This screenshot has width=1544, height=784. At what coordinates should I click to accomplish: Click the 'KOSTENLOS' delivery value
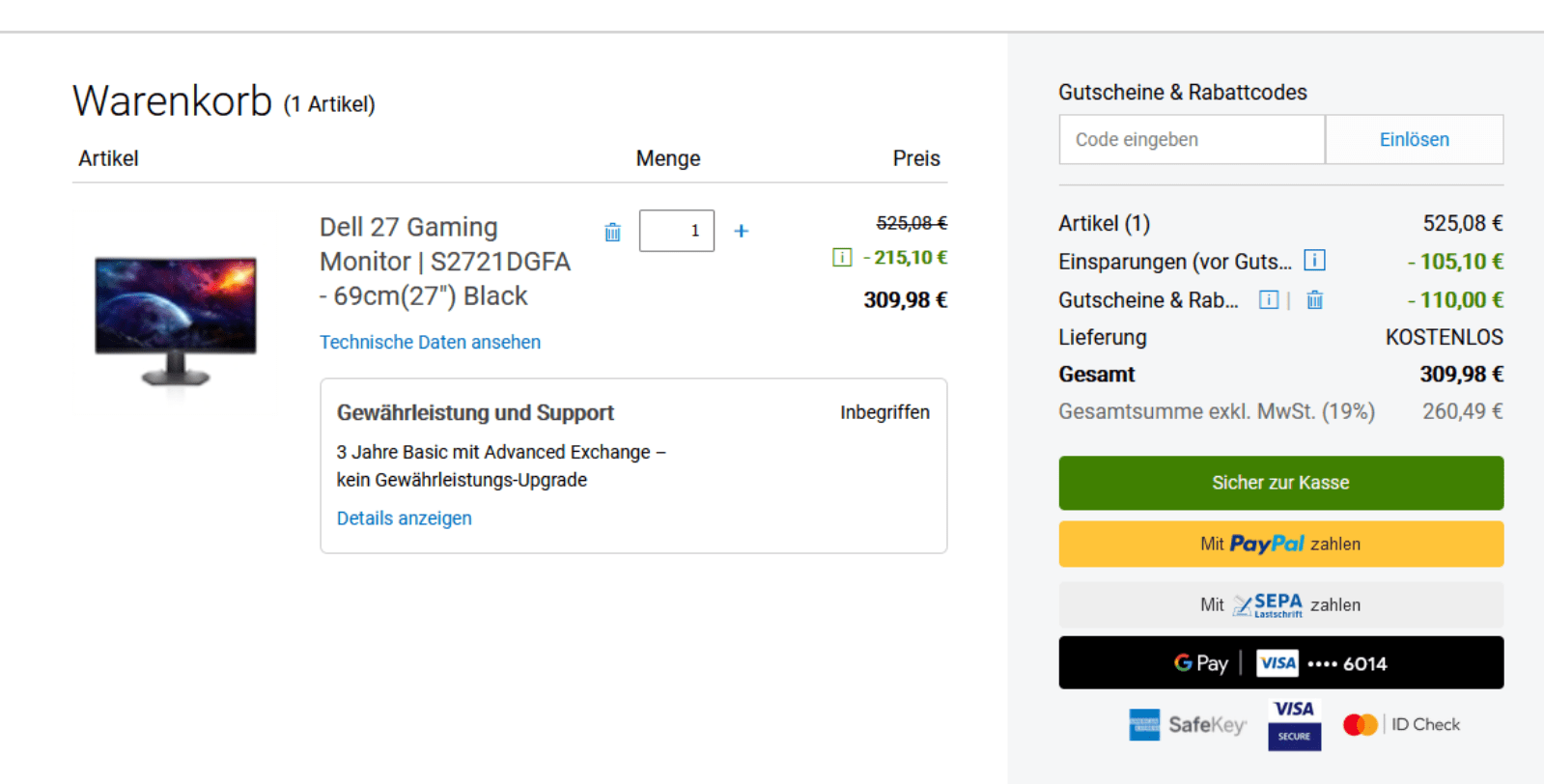pos(1444,337)
